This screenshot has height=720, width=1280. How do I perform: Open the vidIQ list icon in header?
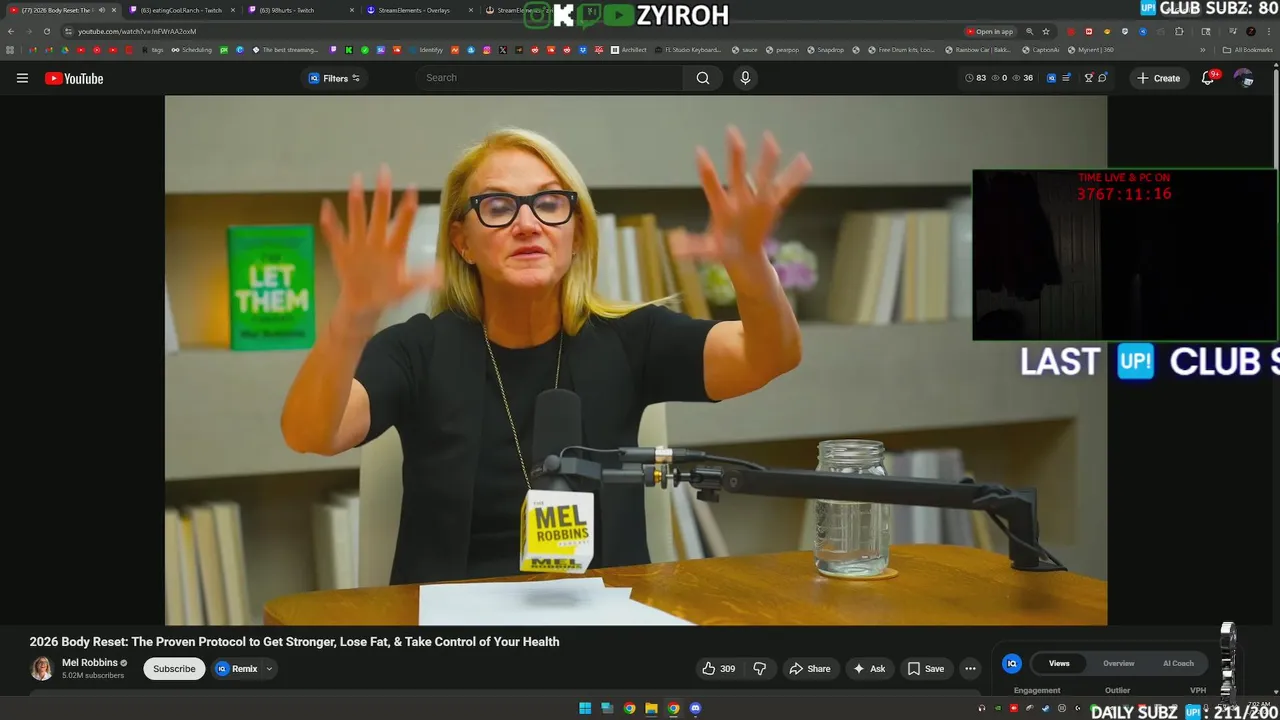click(x=1066, y=78)
